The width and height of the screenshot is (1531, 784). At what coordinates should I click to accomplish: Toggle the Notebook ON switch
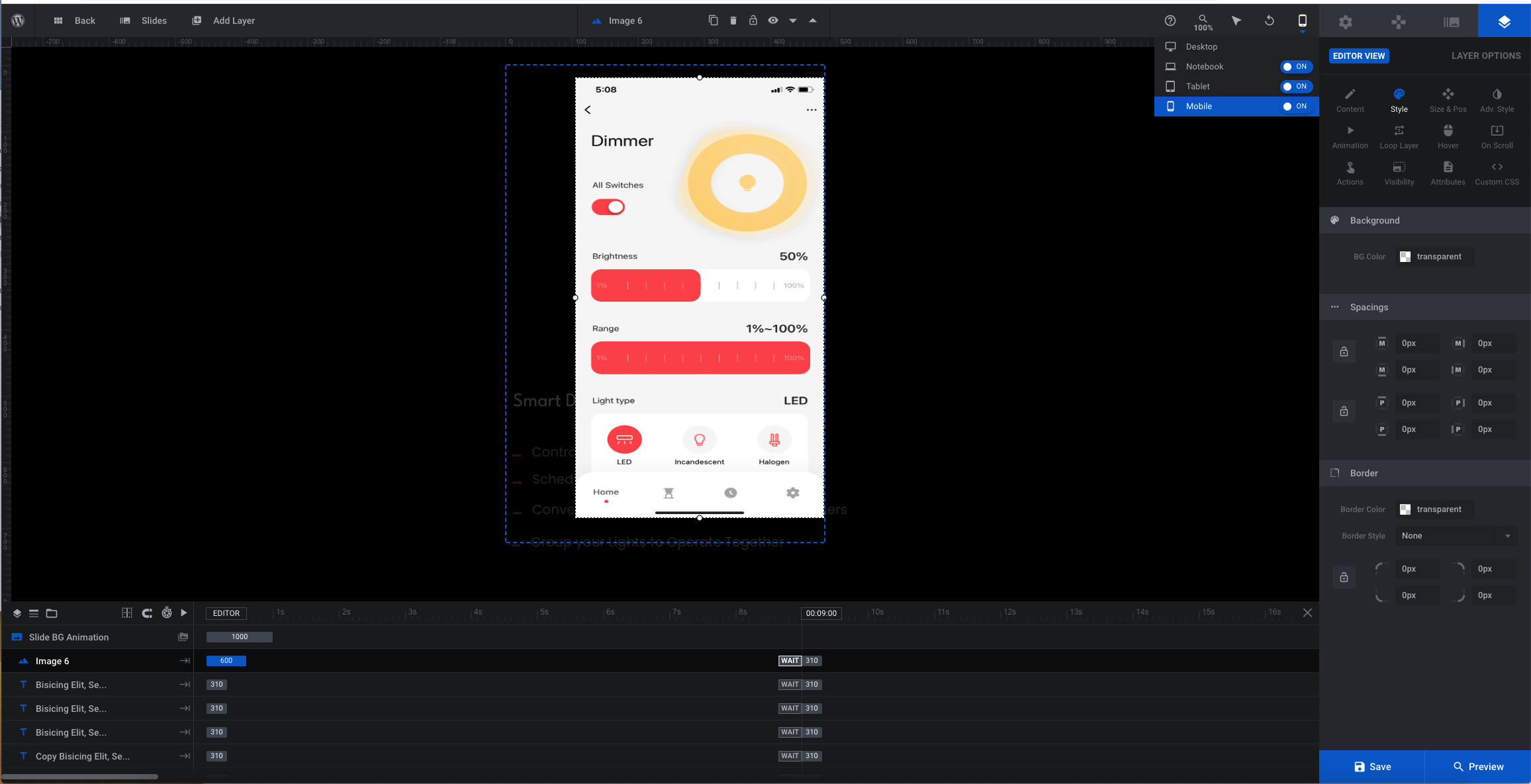tap(1295, 67)
